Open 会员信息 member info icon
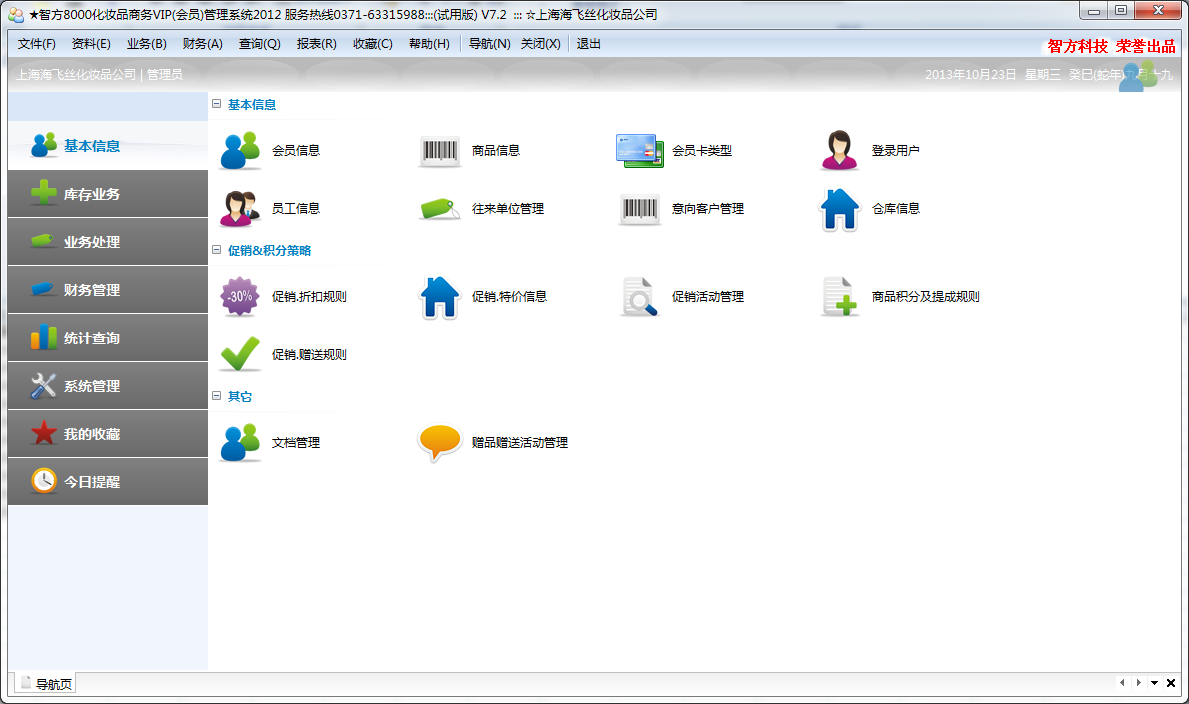1189x704 pixels. coord(240,150)
